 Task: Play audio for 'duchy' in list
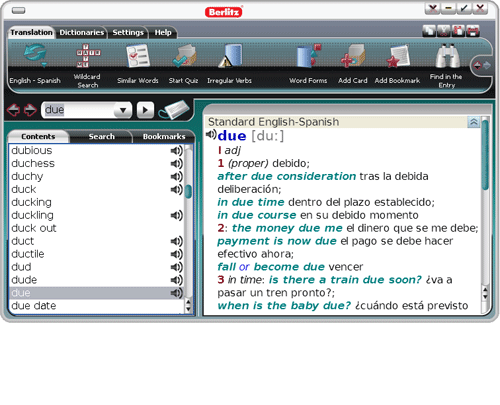coord(177,177)
